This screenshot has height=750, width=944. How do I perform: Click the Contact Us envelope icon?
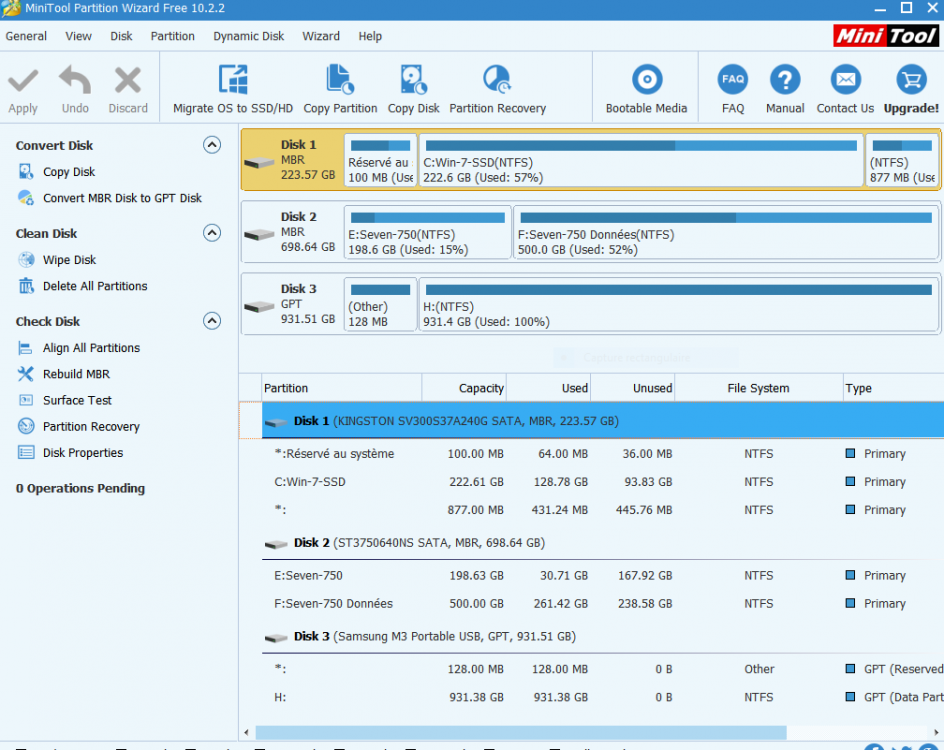[845, 80]
